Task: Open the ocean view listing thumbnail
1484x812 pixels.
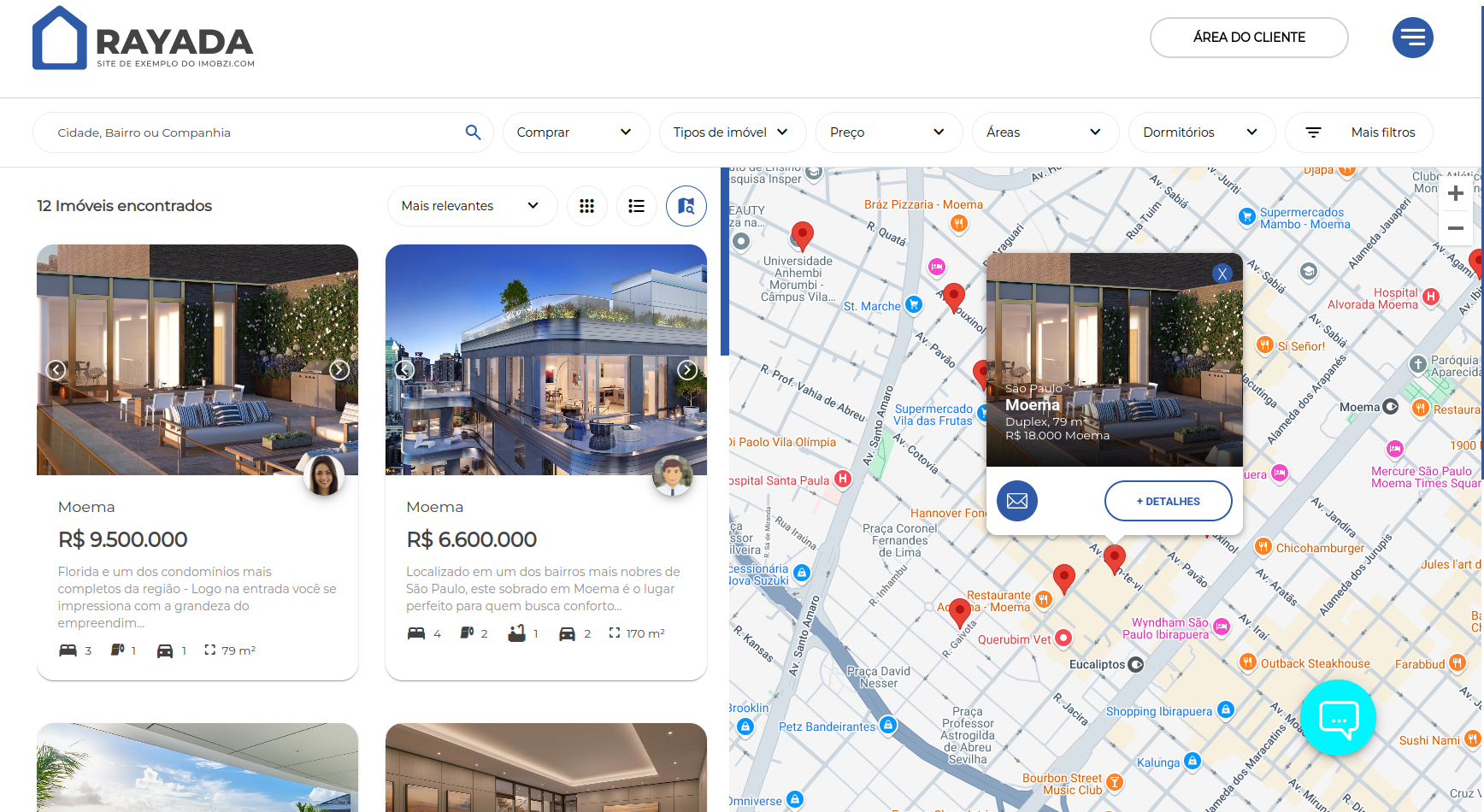Action: [197, 768]
